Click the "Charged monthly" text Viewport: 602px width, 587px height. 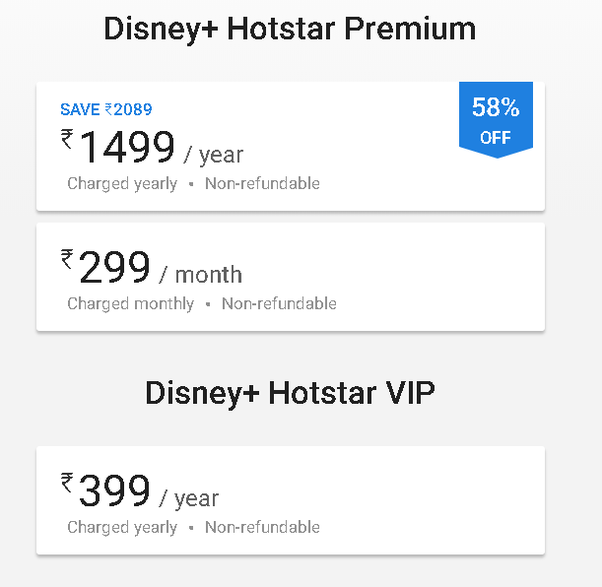tap(130, 303)
